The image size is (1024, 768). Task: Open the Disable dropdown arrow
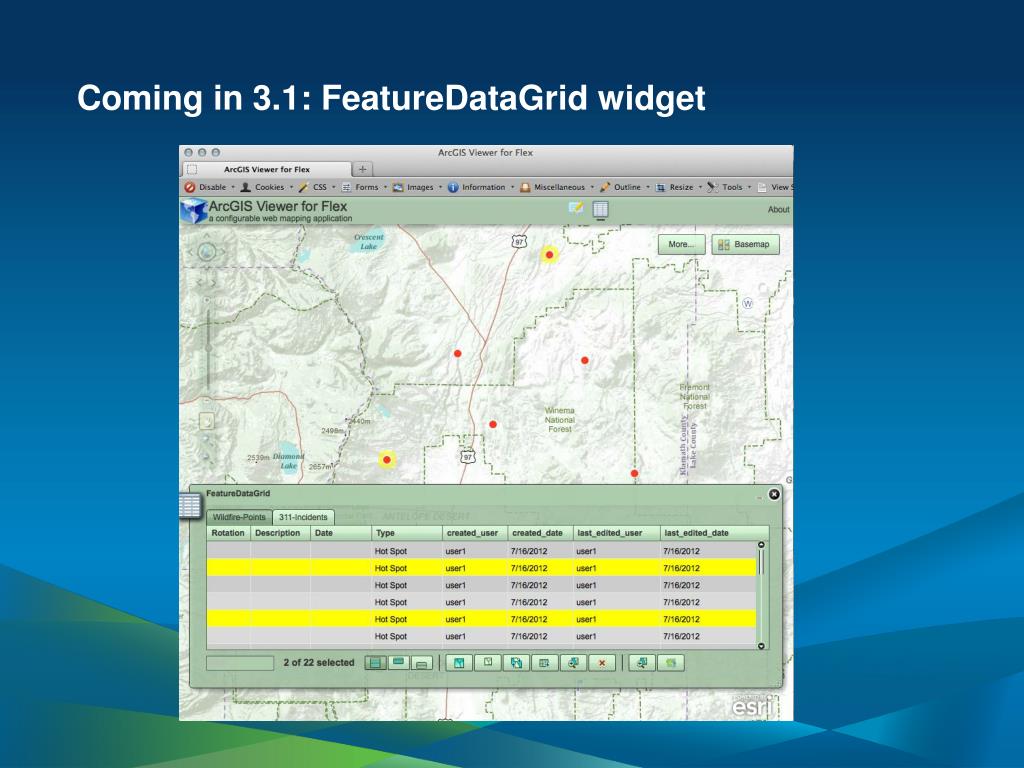[232, 187]
